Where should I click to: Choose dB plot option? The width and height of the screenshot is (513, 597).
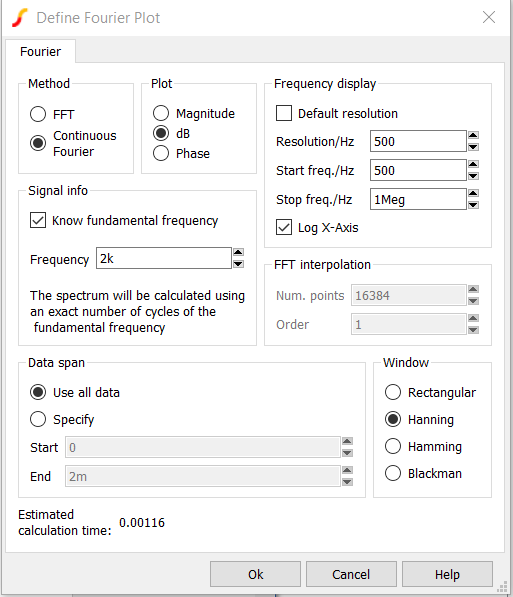(161, 133)
